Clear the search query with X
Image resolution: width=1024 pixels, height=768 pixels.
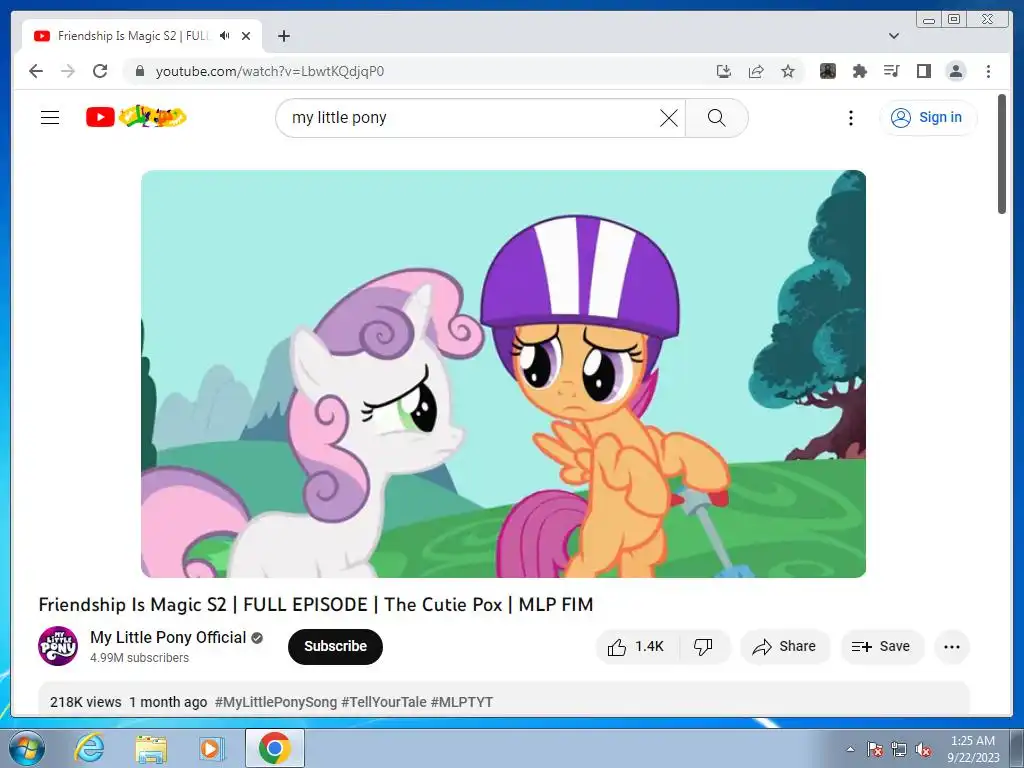[x=669, y=118]
